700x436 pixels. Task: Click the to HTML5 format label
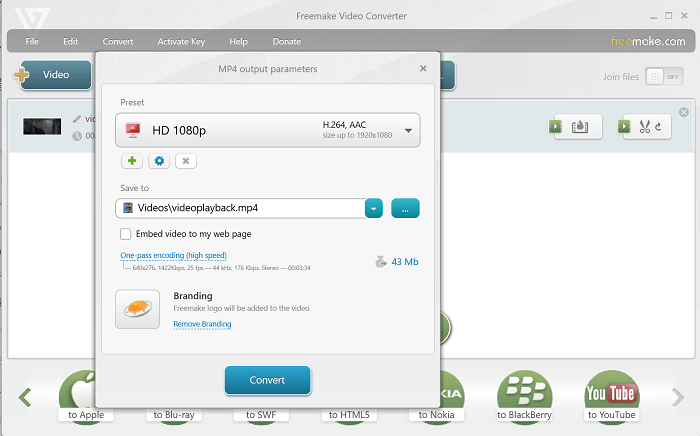(349, 415)
